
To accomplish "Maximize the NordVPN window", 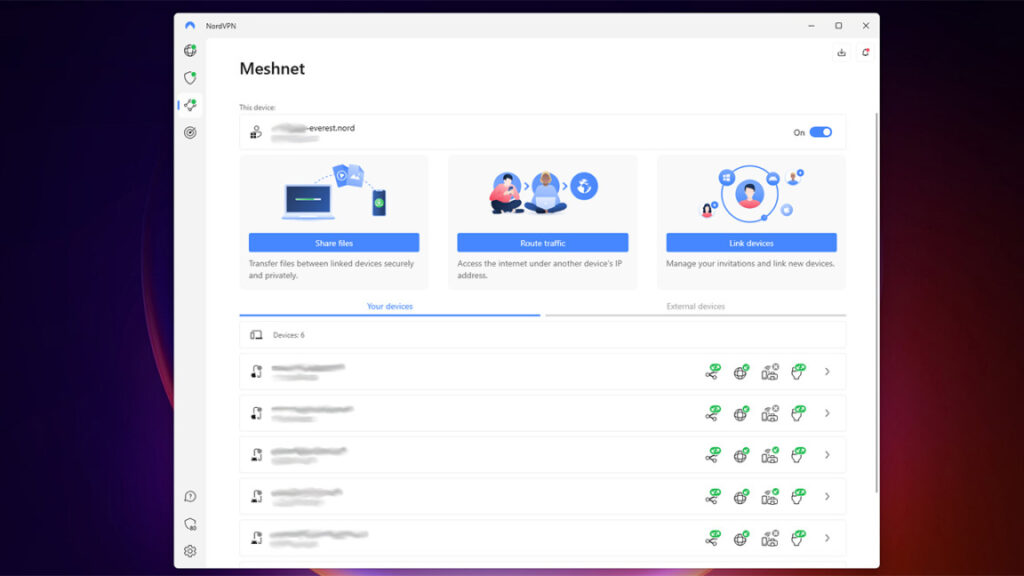I will click(x=839, y=26).
